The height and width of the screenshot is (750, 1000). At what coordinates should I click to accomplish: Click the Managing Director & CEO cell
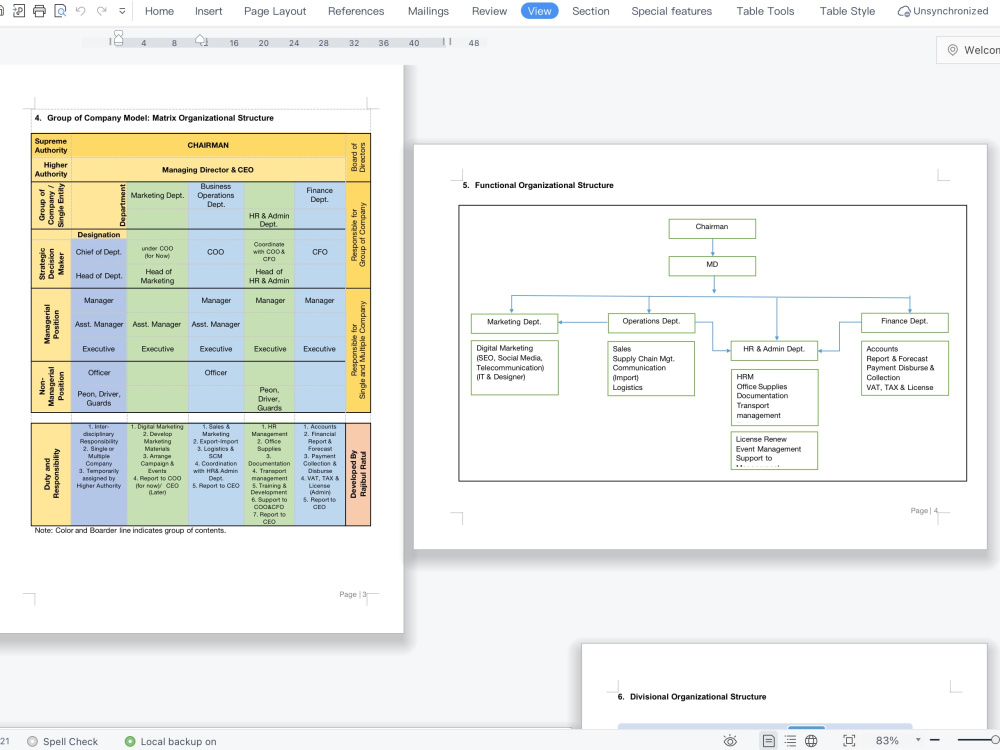208,170
